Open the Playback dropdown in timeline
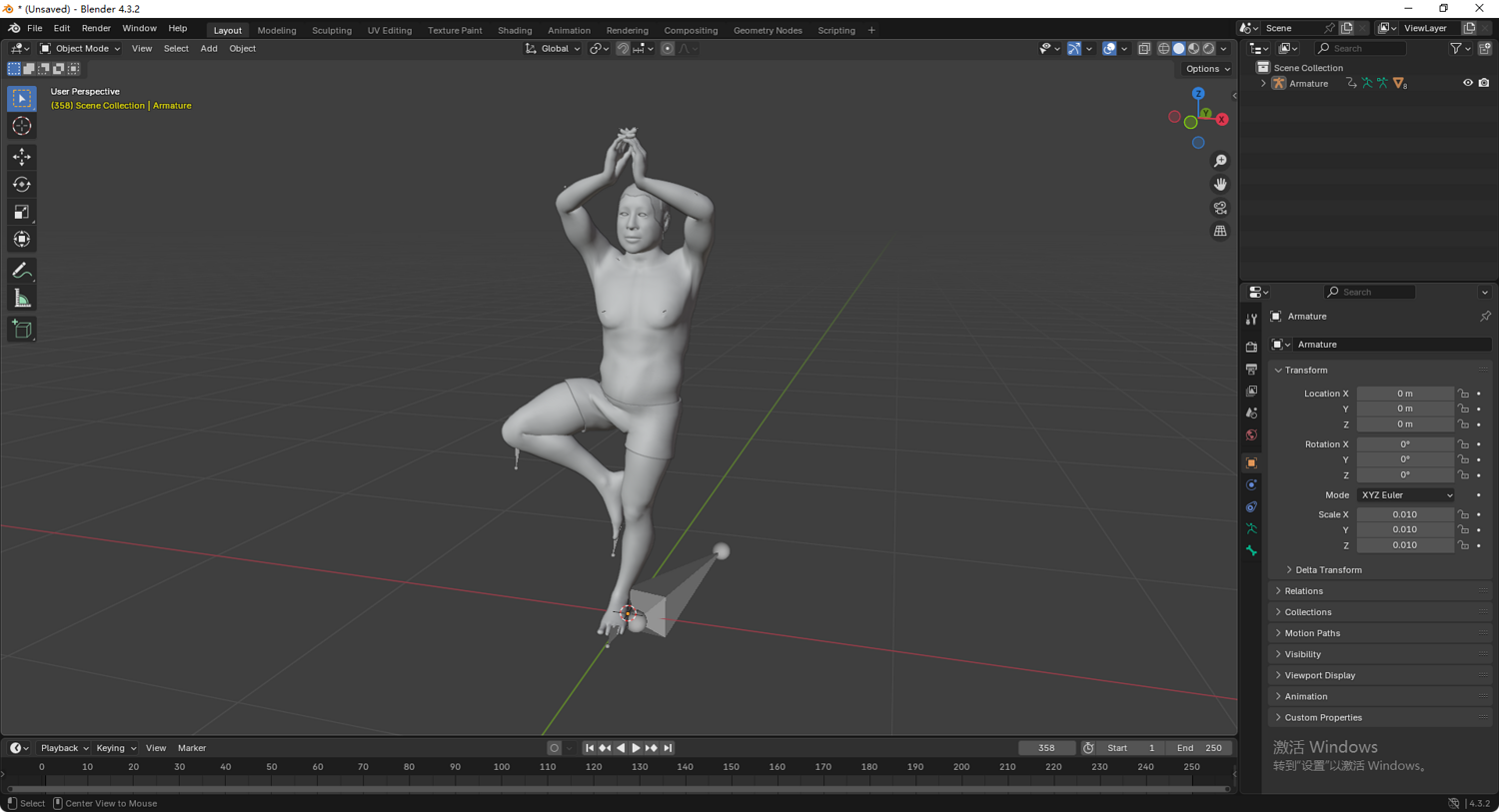This screenshot has height=812, width=1499. [x=64, y=748]
